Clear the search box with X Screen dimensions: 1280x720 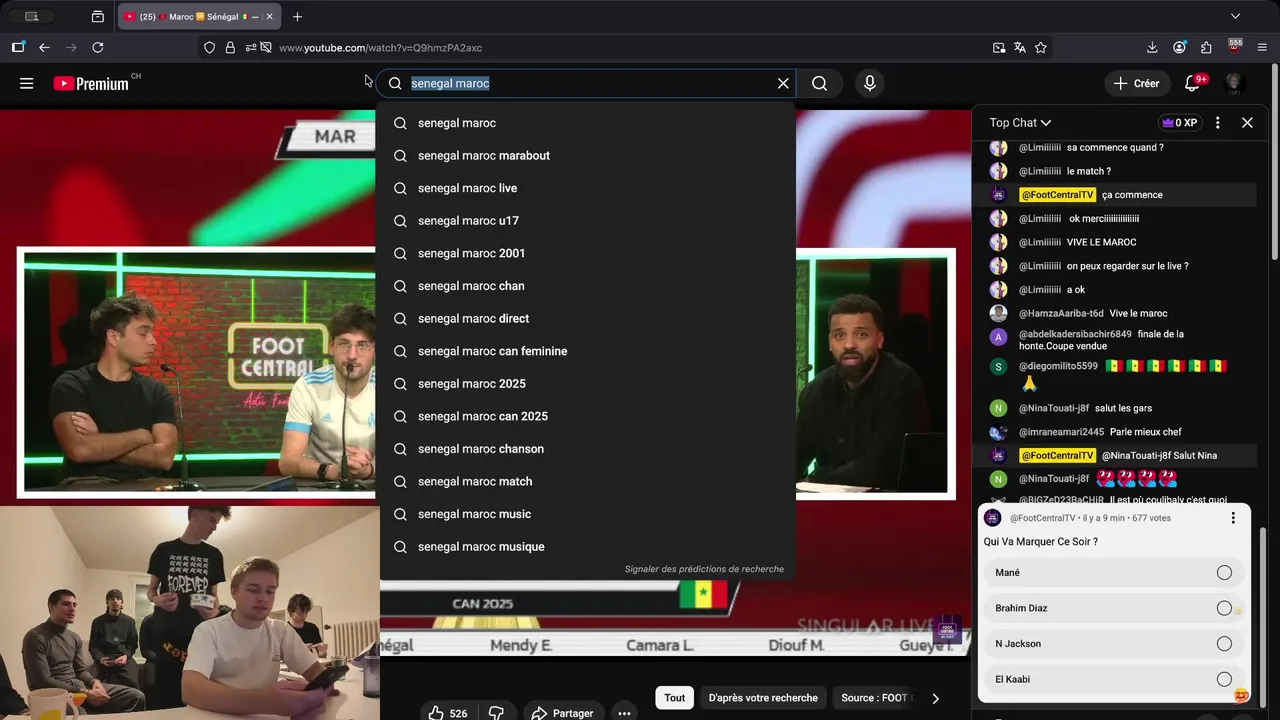pyautogui.click(x=783, y=84)
